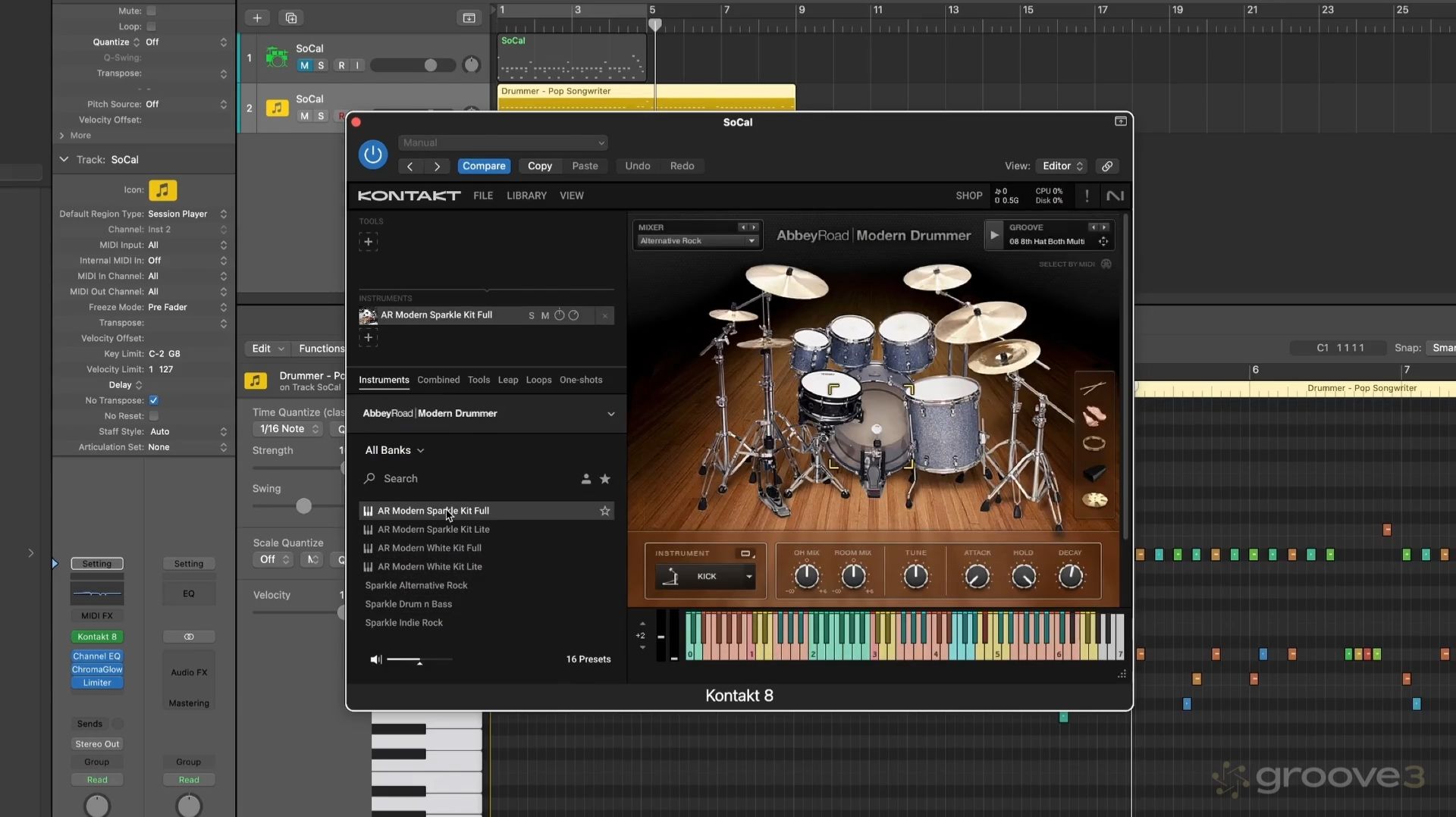Expand the All Banks dropdown
The height and width of the screenshot is (817, 1456).
click(394, 450)
